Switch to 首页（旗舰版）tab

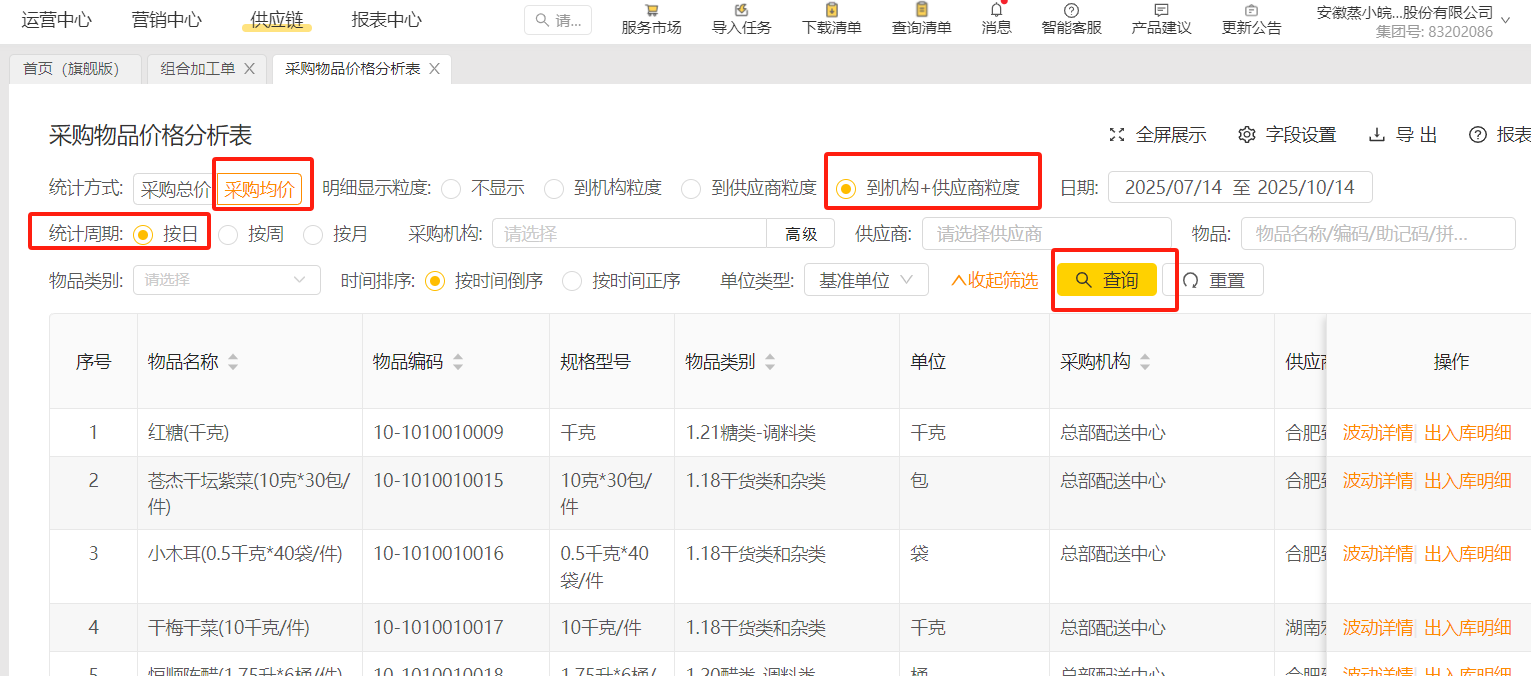71,69
